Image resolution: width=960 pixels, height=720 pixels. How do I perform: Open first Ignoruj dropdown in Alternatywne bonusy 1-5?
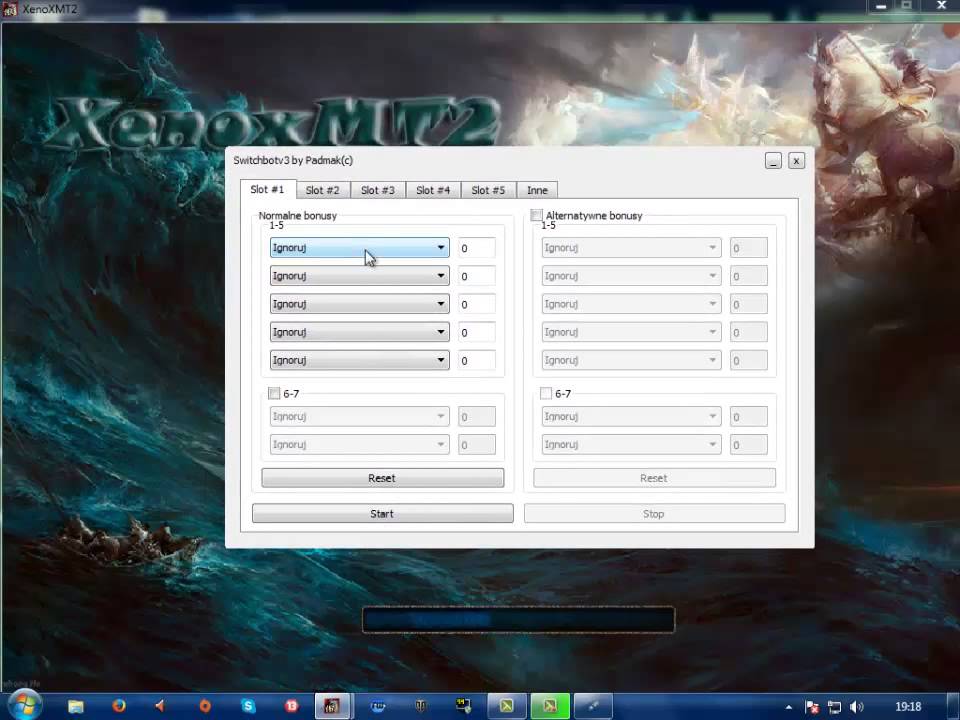(x=631, y=247)
